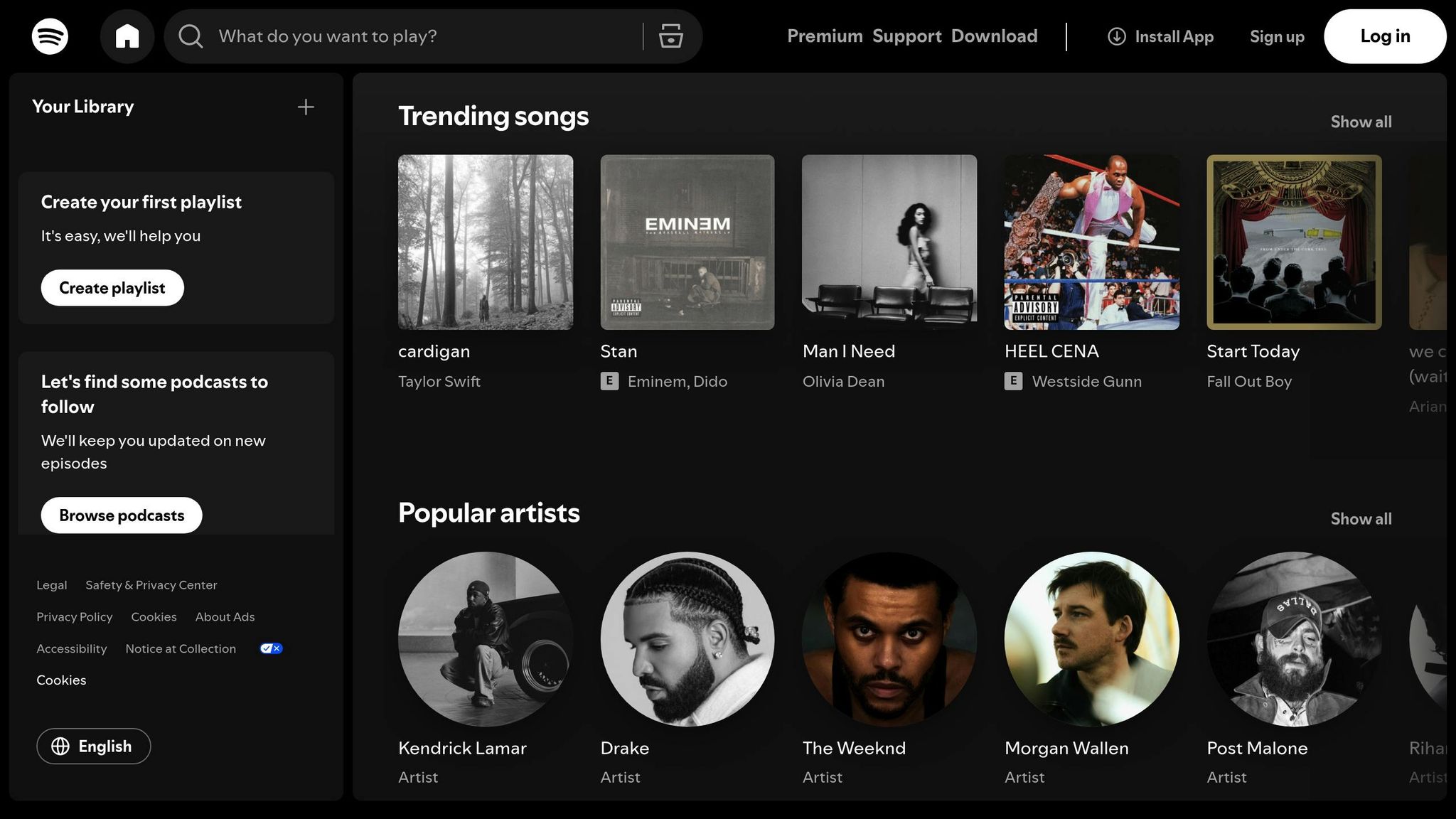
Task: Click the Kendrick Lamar name label
Action: (462, 748)
